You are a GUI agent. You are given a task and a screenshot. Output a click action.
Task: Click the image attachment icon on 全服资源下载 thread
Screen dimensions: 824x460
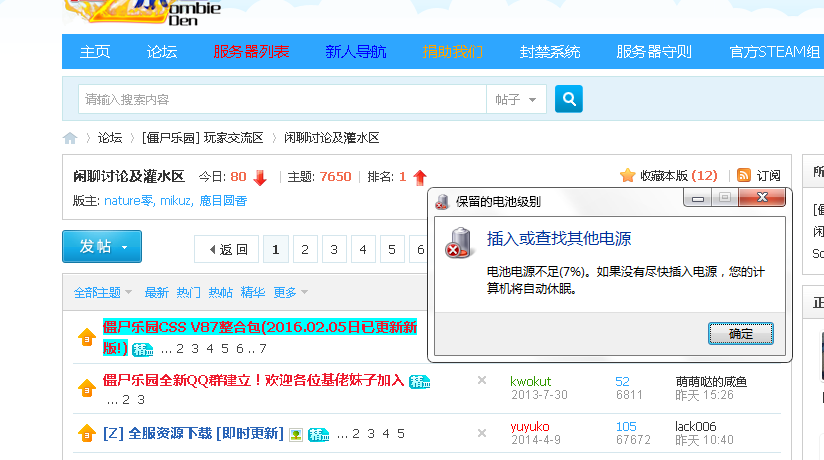coord(296,434)
